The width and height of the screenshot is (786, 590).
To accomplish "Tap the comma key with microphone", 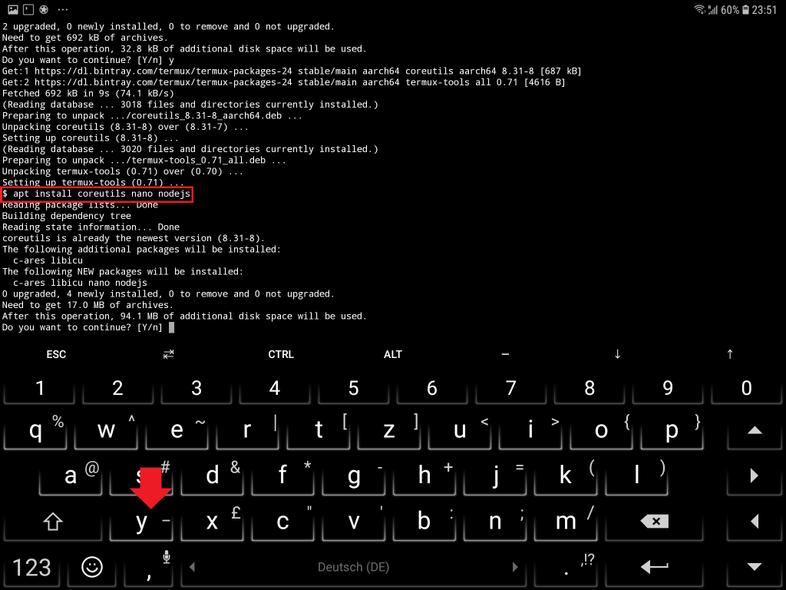I will (149, 567).
